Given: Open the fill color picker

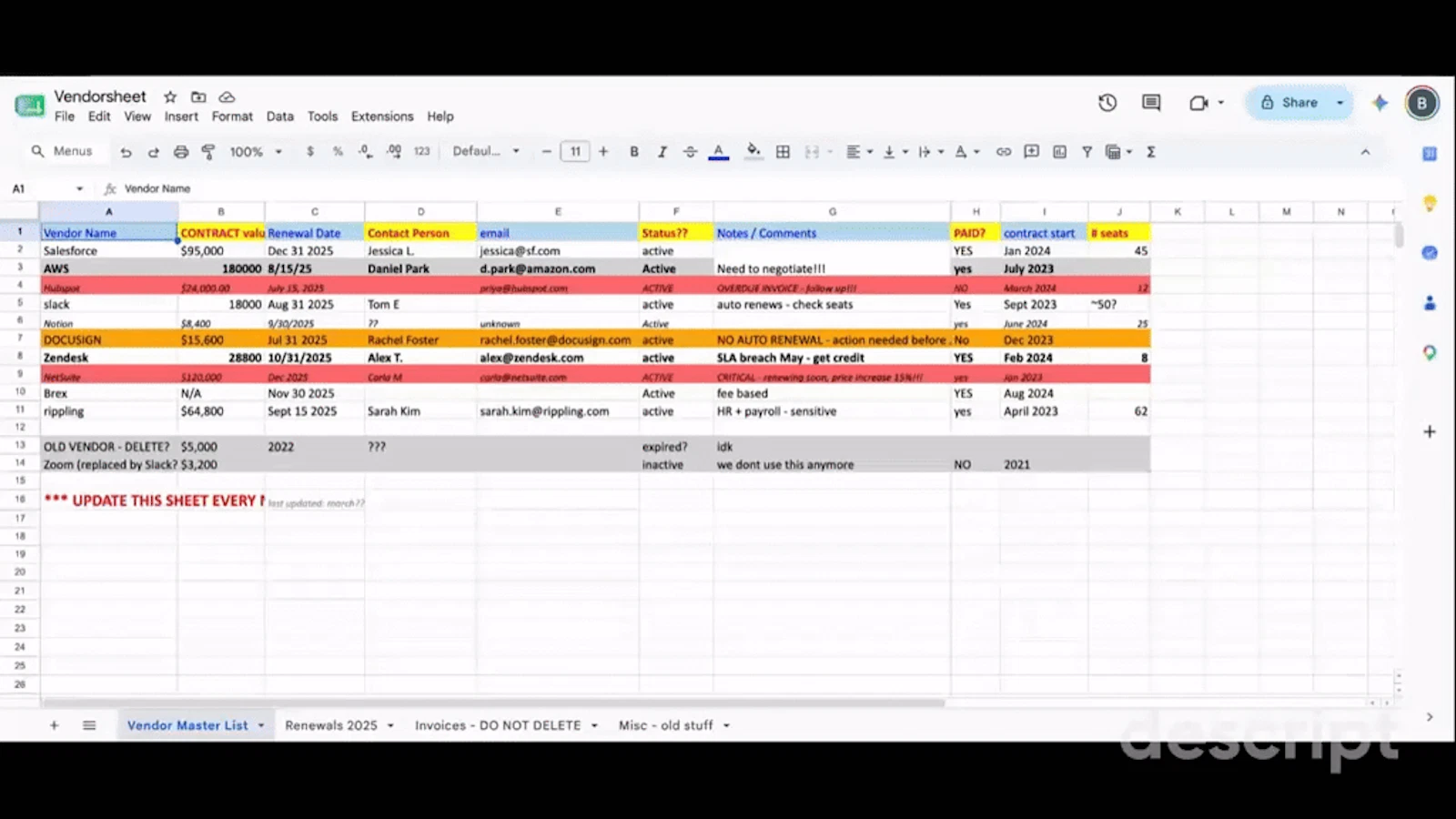Looking at the screenshot, I should tap(753, 152).
